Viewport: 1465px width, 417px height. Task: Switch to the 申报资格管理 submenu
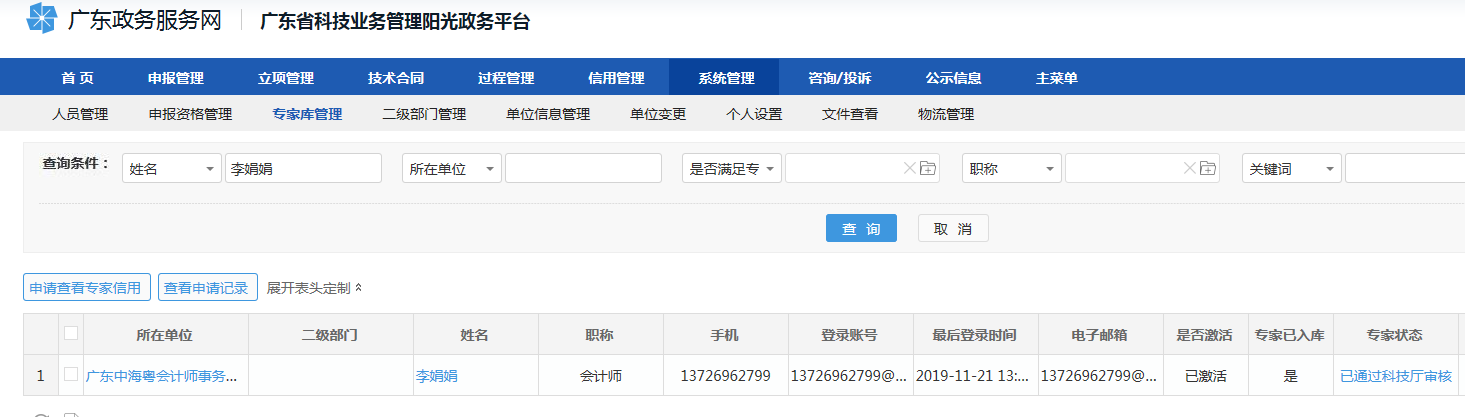click(190, 114)
